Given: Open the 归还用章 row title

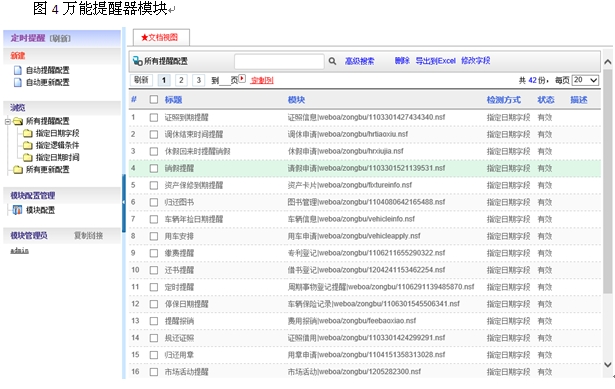Looking at the screenshot, I should tap(179, 355).
